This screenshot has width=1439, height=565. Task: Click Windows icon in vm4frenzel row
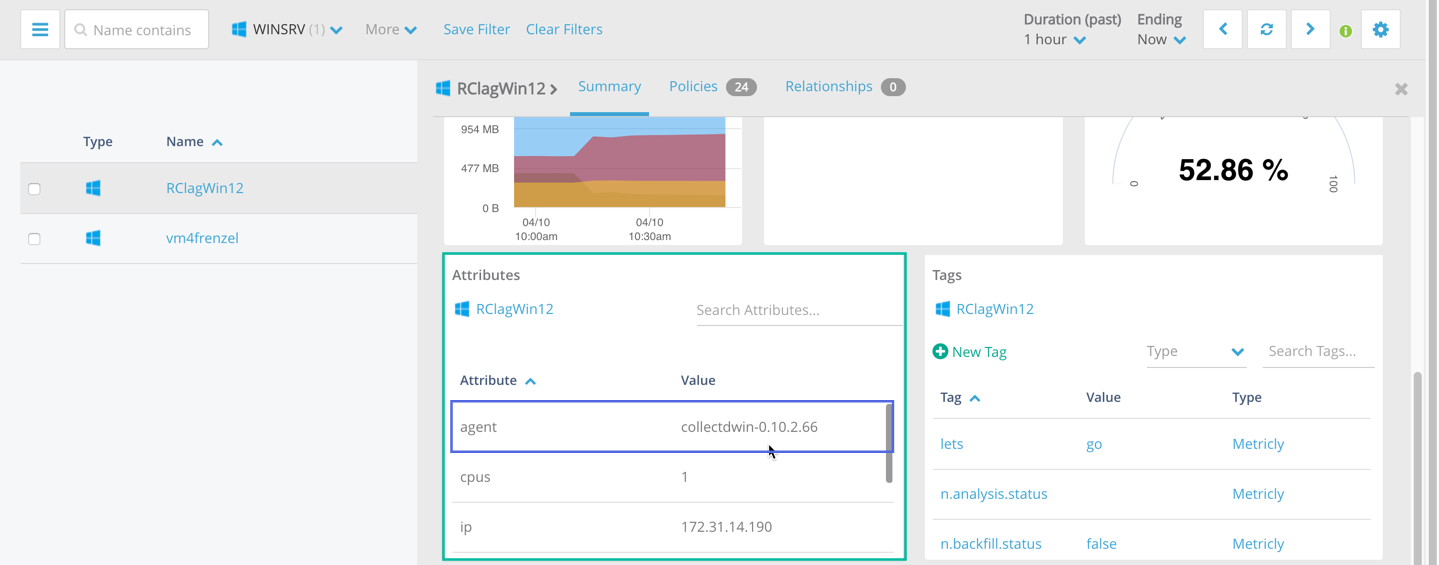pos(93,238)
